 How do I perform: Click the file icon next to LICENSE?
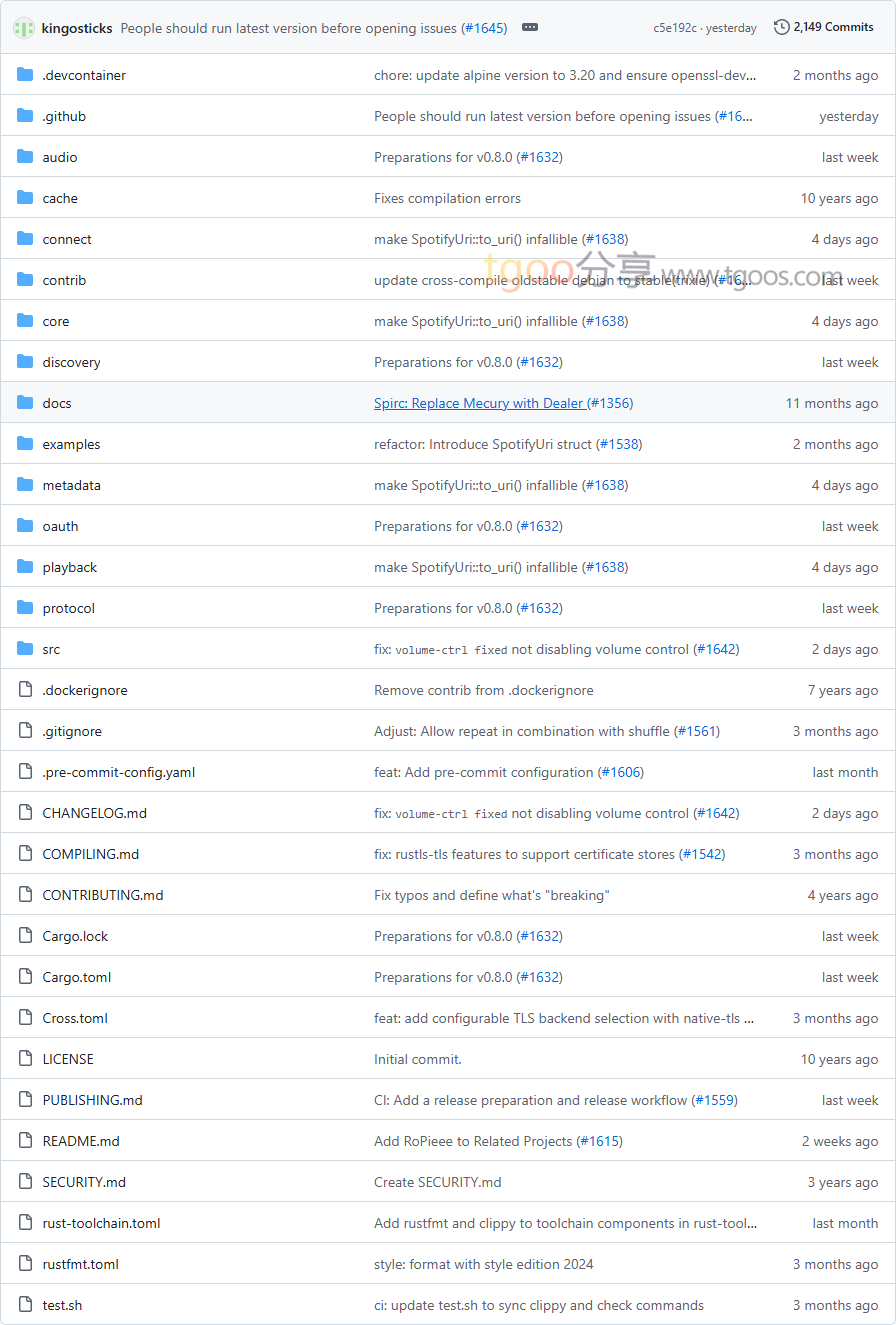25,1059
